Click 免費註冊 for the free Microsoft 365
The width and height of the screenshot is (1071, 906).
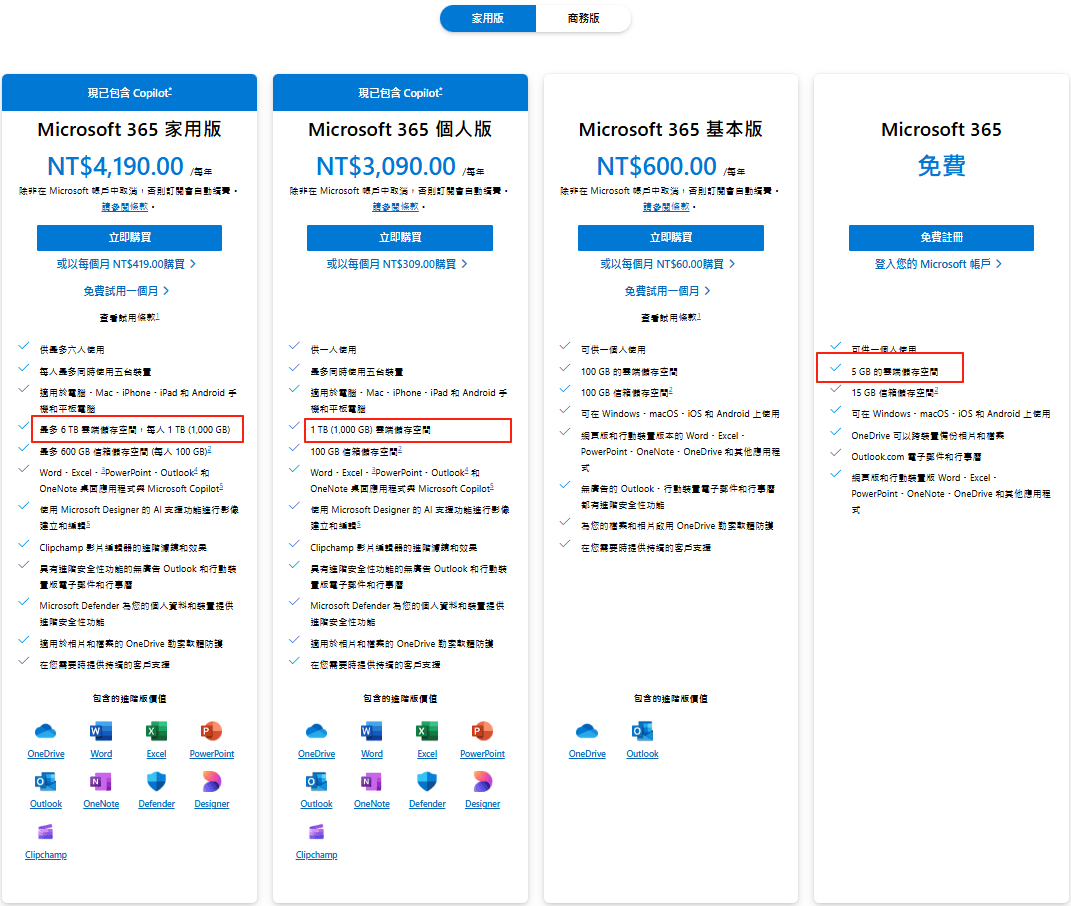tap(941, 237)
